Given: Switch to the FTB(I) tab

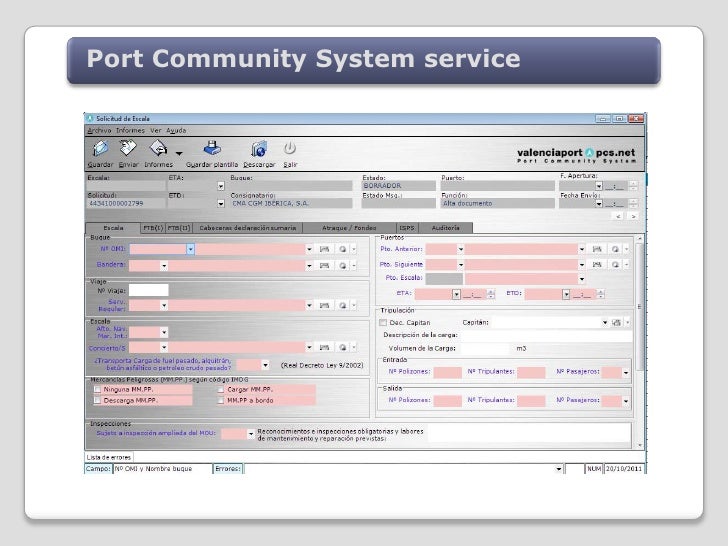Looking at the screenshot, I should click(153, 228).
